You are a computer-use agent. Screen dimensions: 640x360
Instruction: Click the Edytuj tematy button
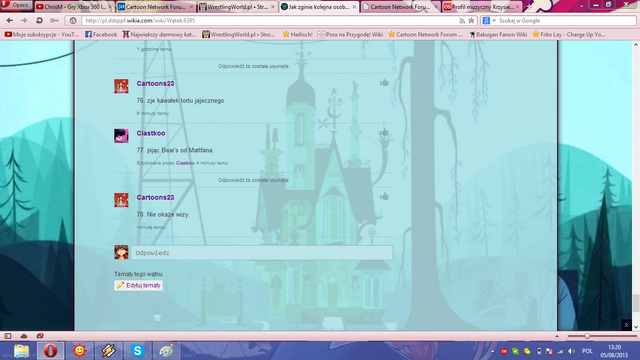tap(138, 285)
